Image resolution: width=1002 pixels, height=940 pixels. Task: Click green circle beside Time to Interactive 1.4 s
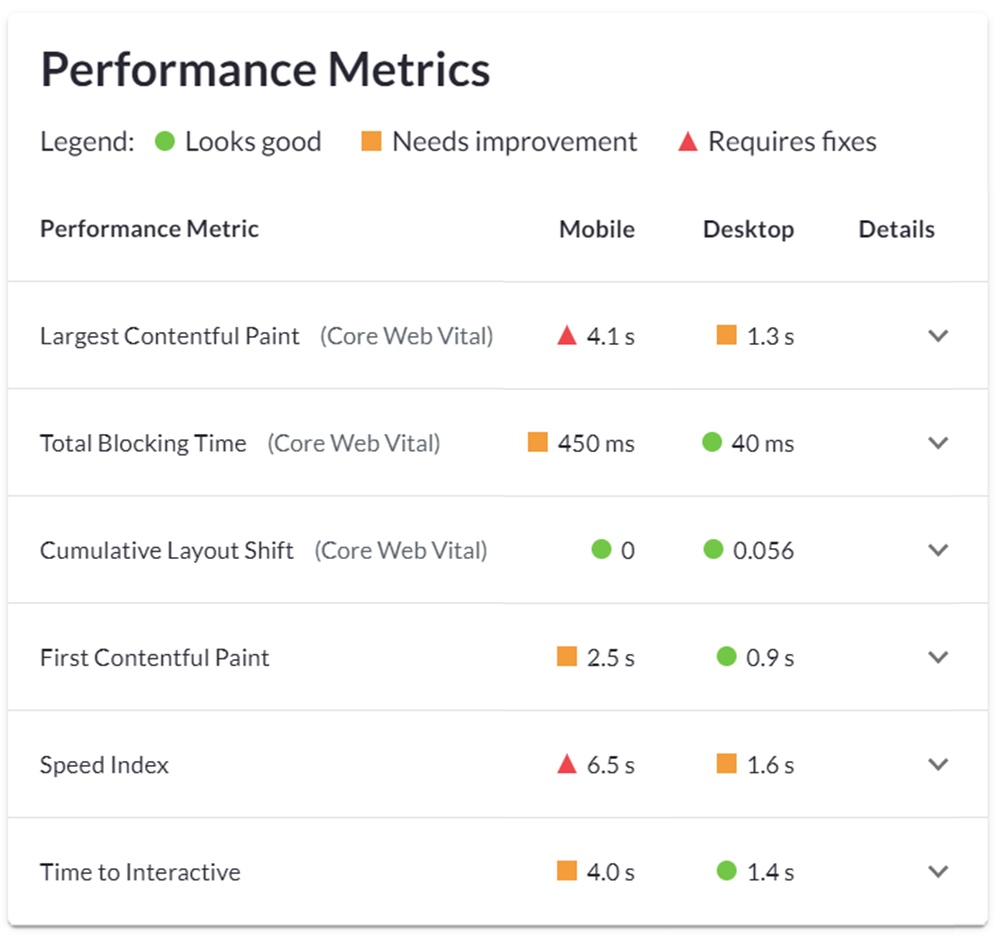pyautogui.click(x=727, y=871)
